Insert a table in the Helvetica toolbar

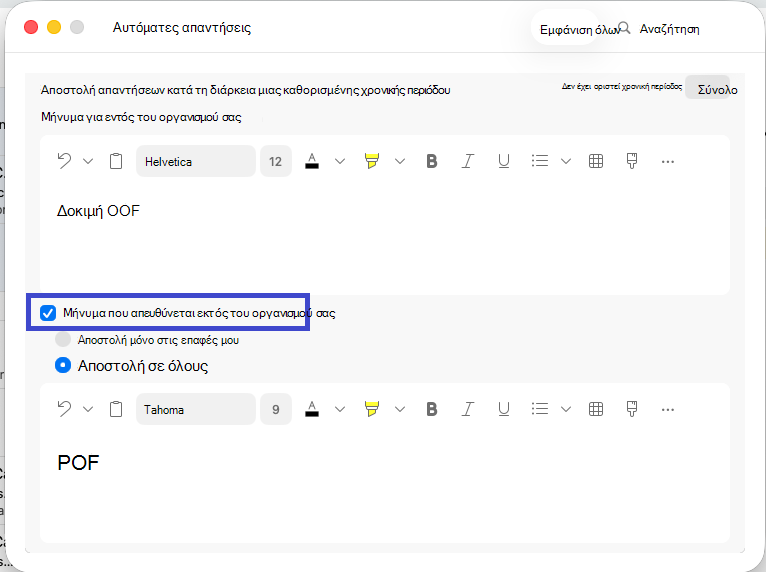[x=596, y=161]
